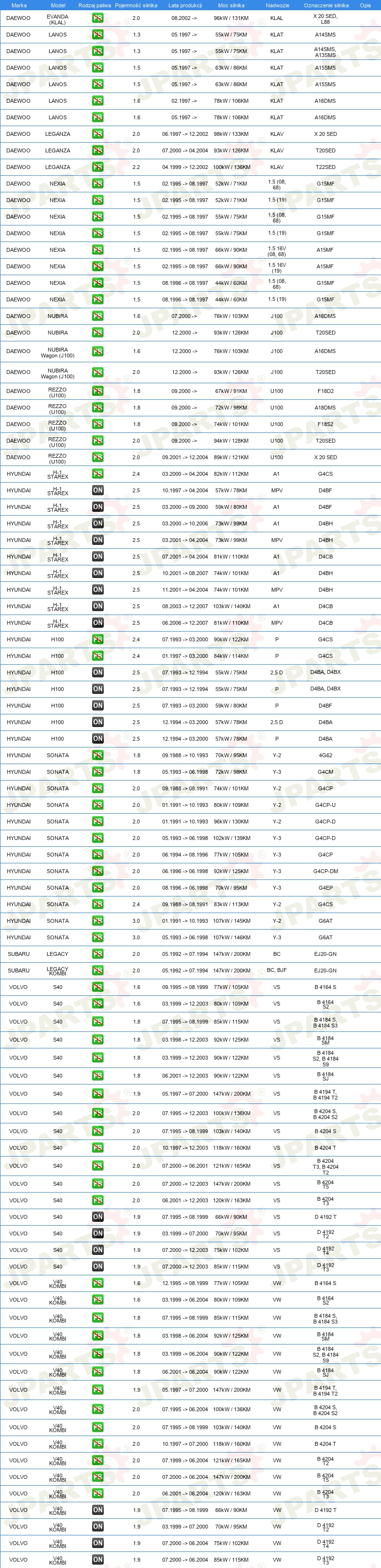Click the "A18DMS" engine code cell

click(x=325, y=408)
